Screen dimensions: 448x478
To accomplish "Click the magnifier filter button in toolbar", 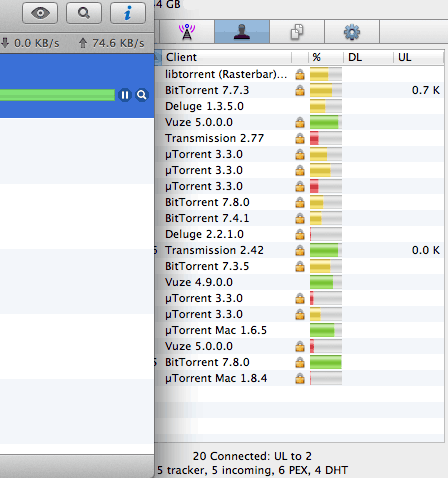I will (84, 13).
